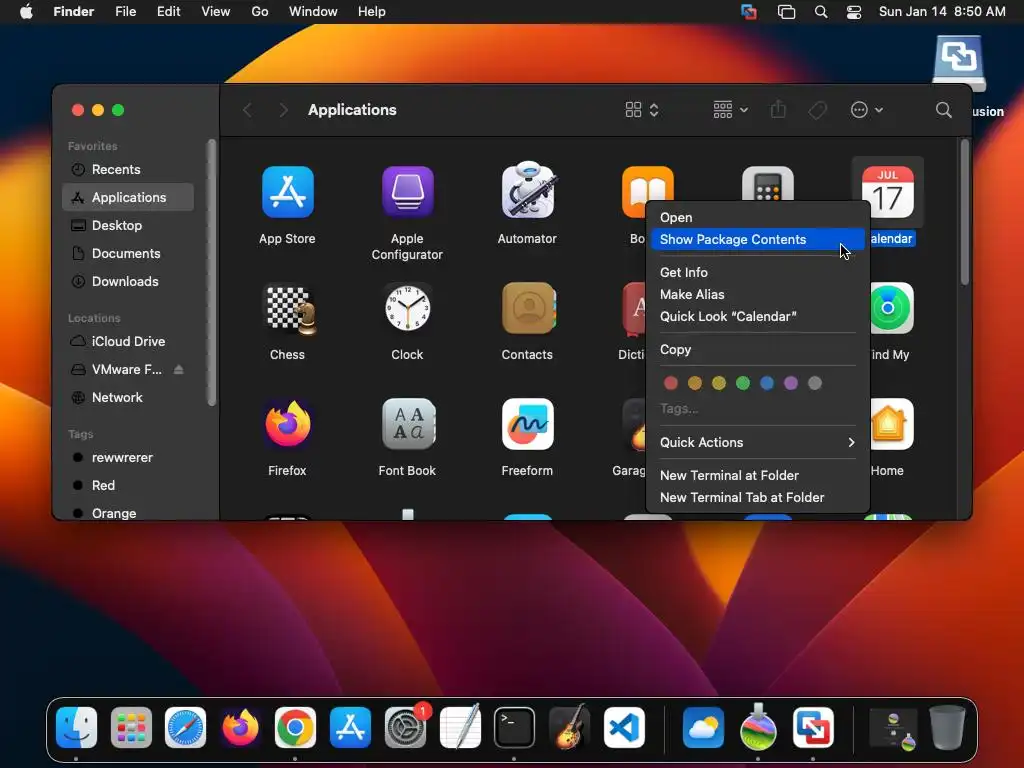Image resolution: width=1024 pixels, height=768 pixels.
Task: Click Spotlight search in menu bar
Action: 821,12
